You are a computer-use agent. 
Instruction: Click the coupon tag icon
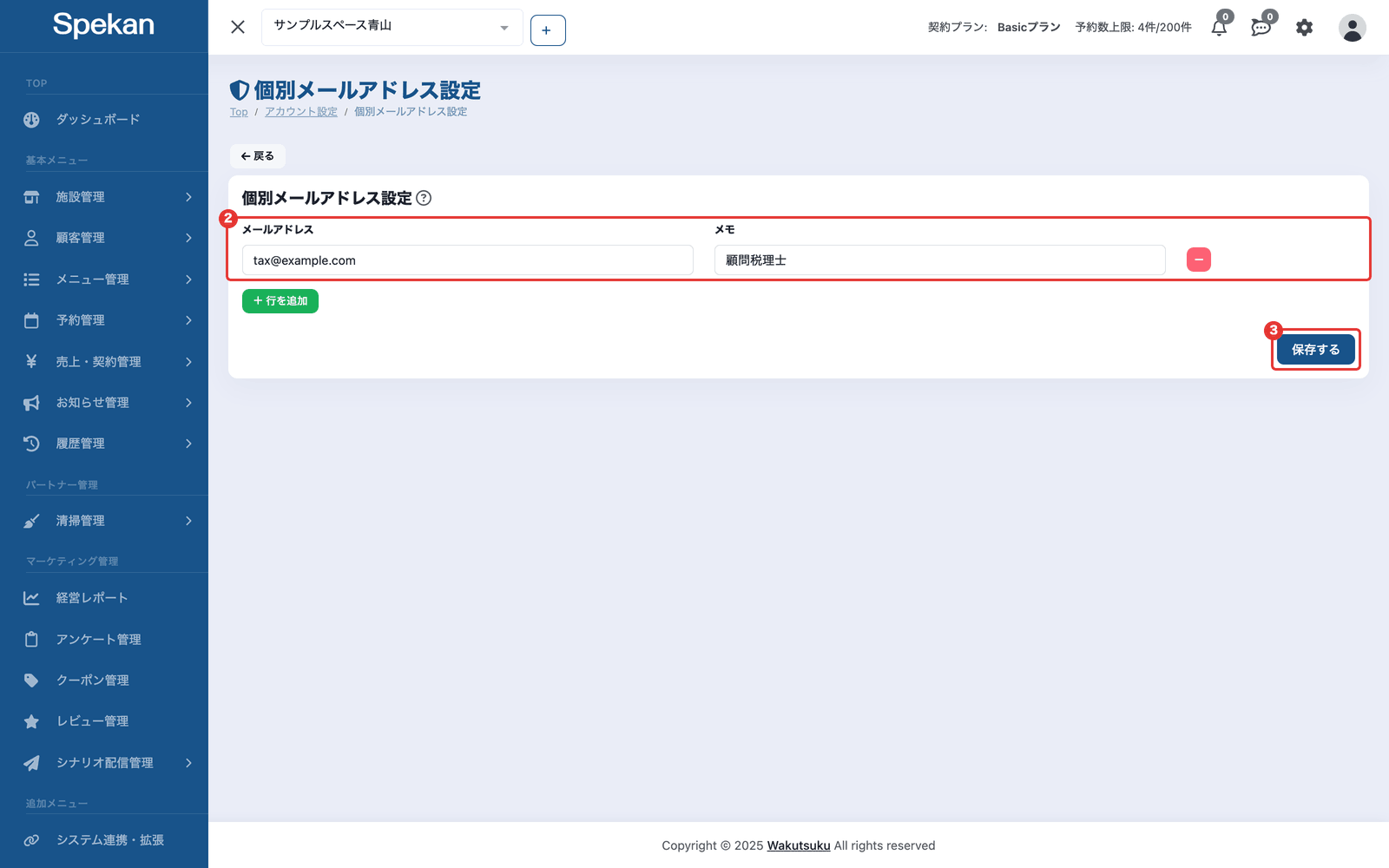point(31,681)
